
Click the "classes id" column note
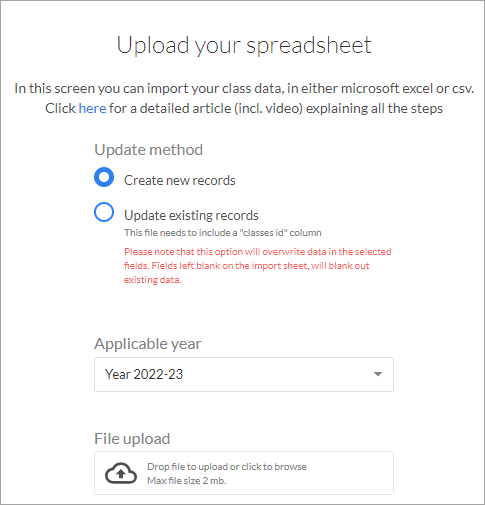click(223, 233)
